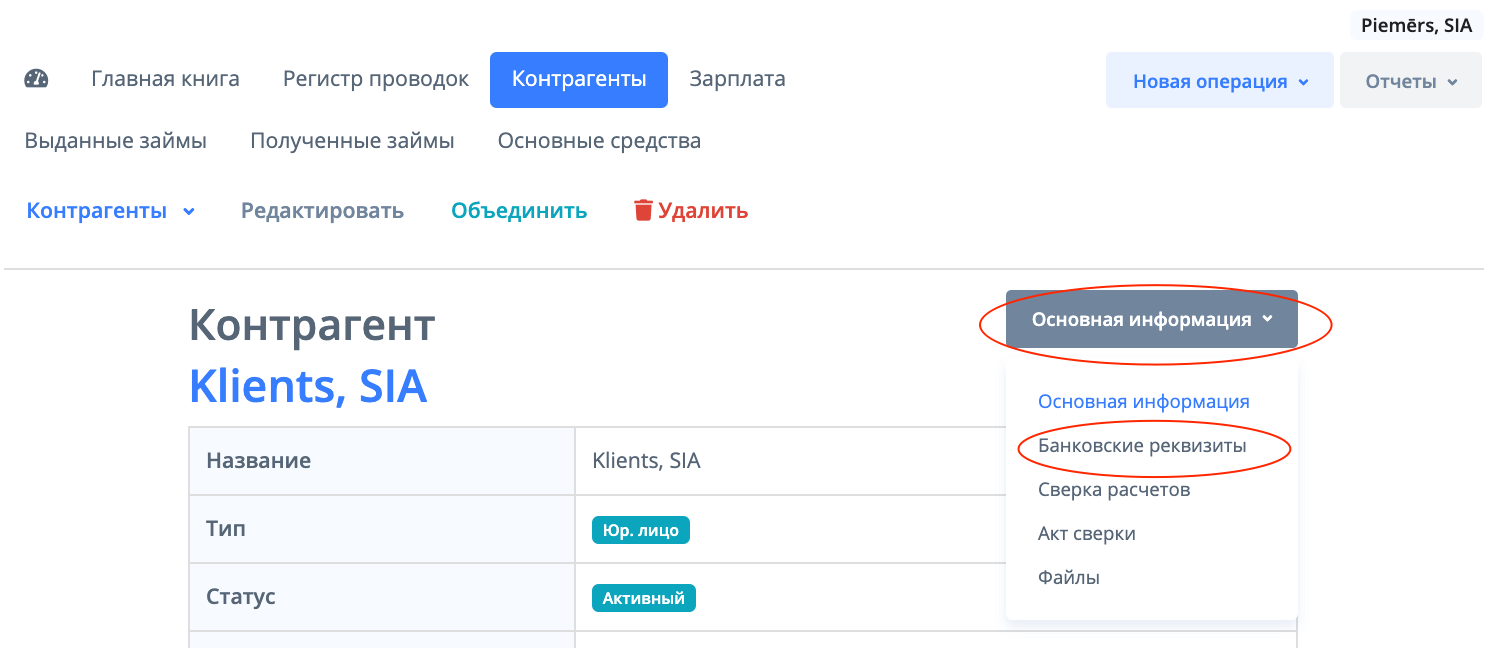Screen dimensions: 1498x648
Task: Open the Зарплата section
Action: click(737, 79)
